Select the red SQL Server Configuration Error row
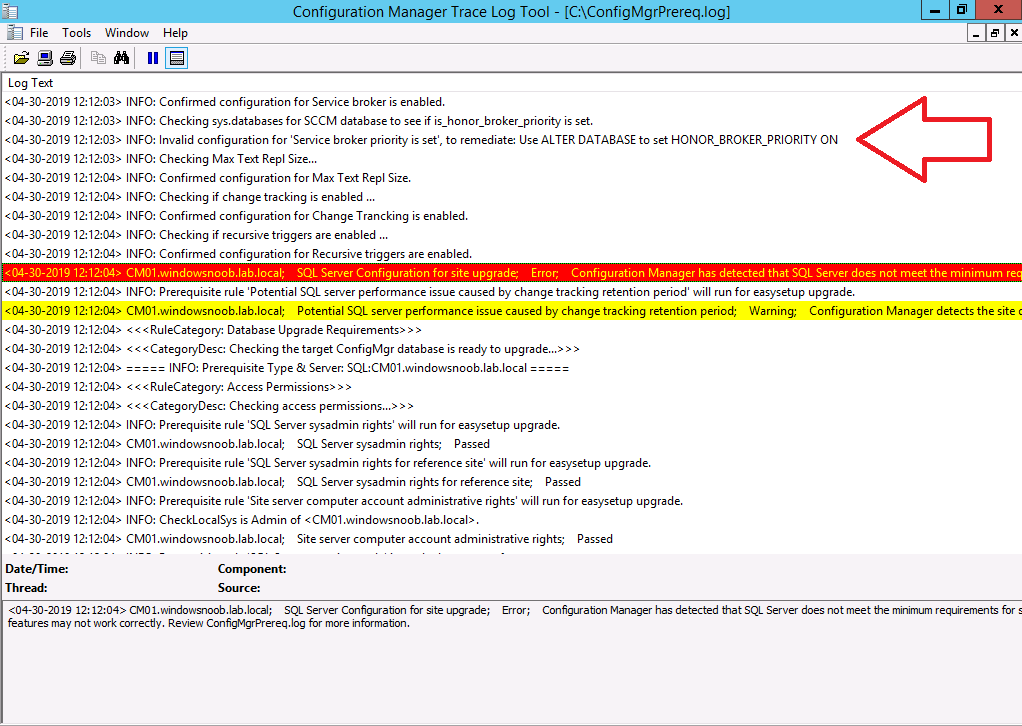Image resolution: width=1022 pixels, height=726 pixels. [512, 273]
